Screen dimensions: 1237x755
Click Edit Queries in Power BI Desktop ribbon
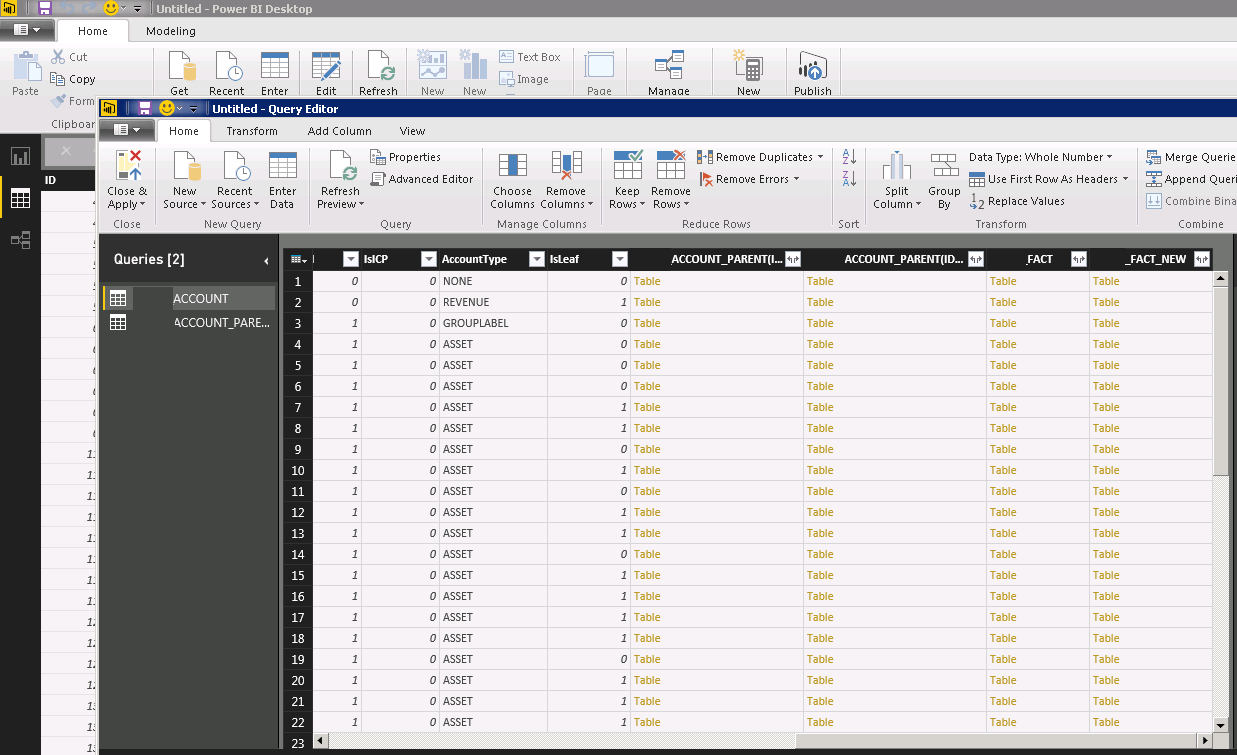click(326, 73)
